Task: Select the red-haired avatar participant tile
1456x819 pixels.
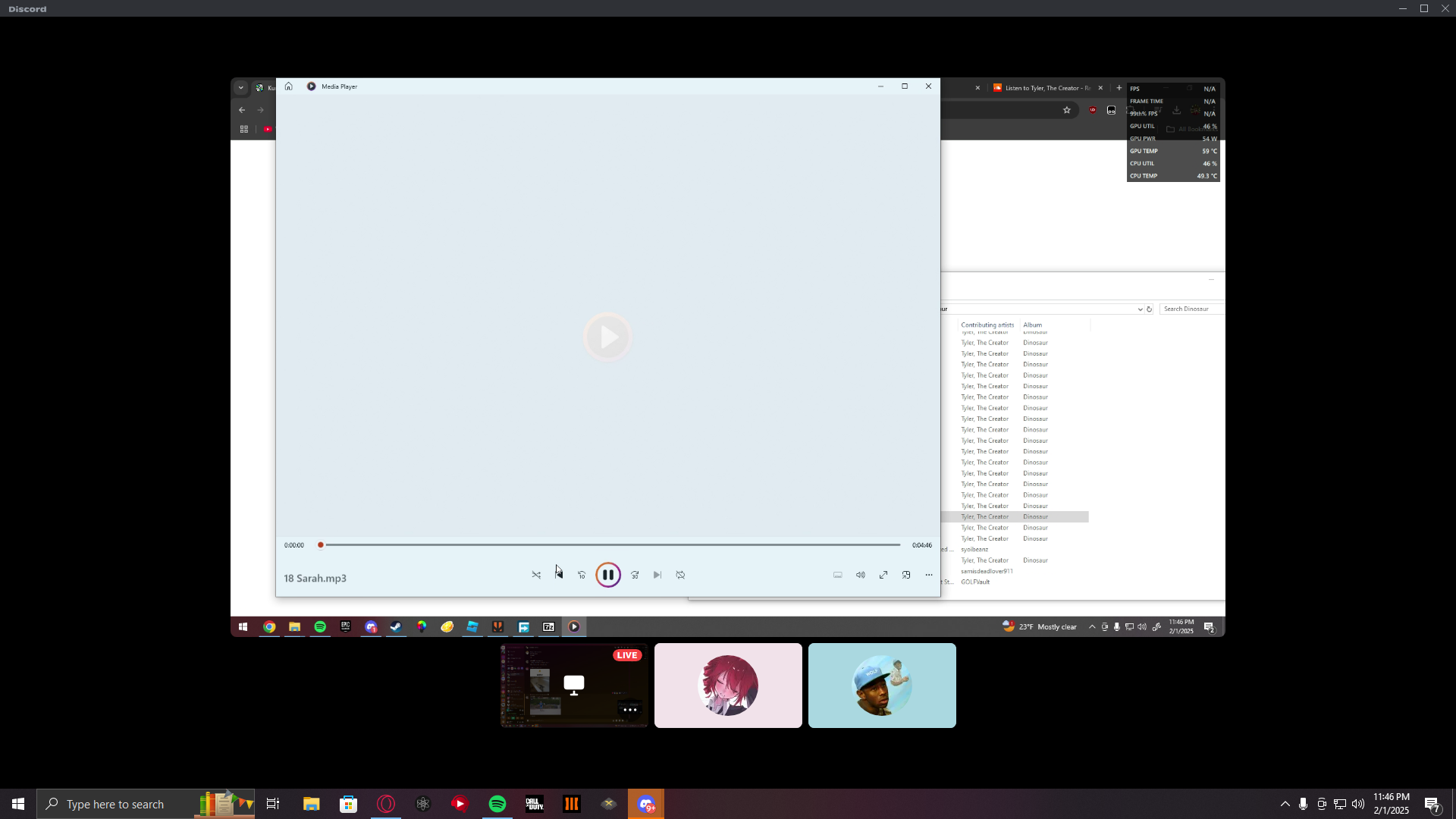Action: coord(728,686)
